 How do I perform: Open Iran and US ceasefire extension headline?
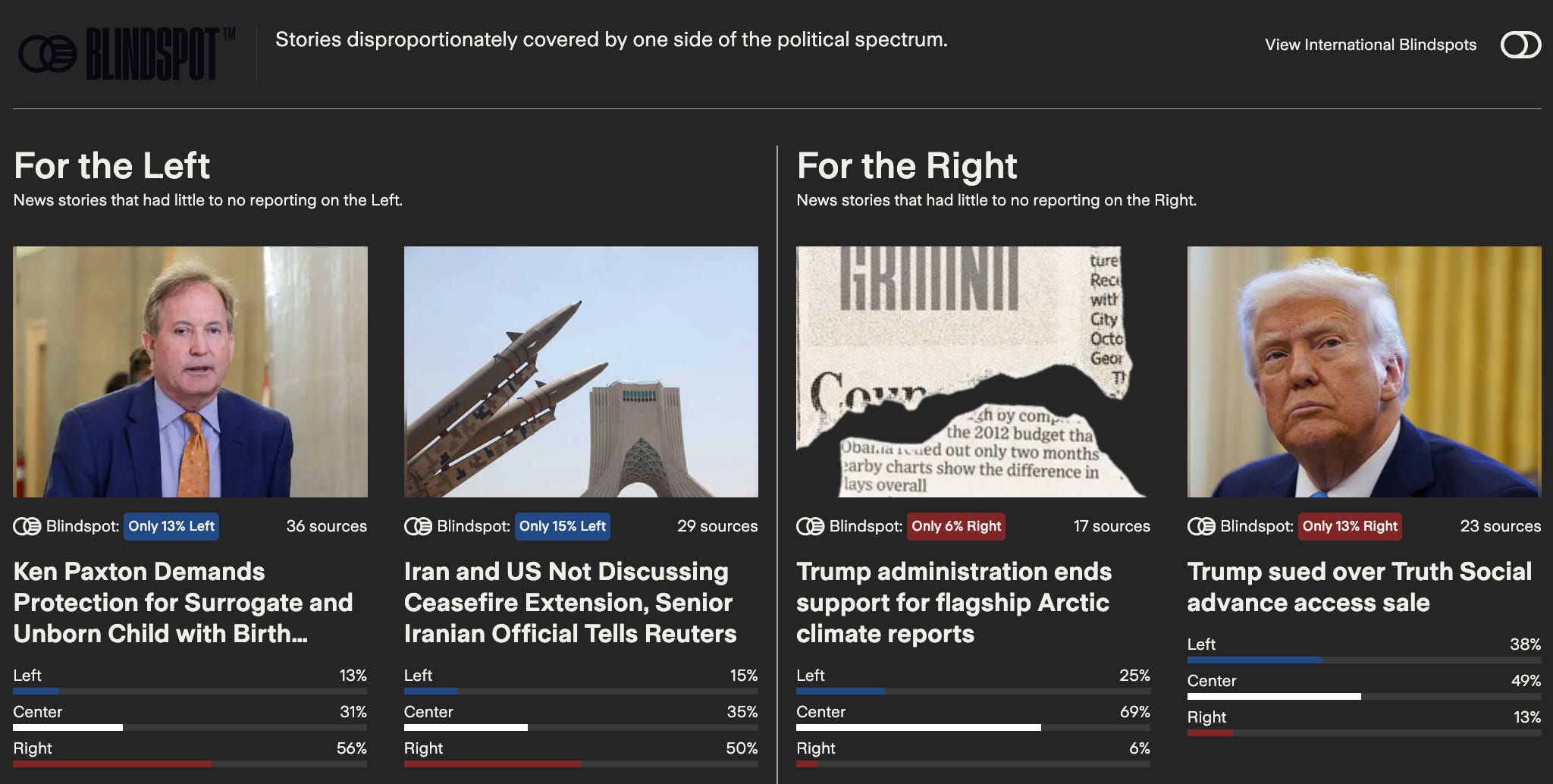tap(570, 603)
